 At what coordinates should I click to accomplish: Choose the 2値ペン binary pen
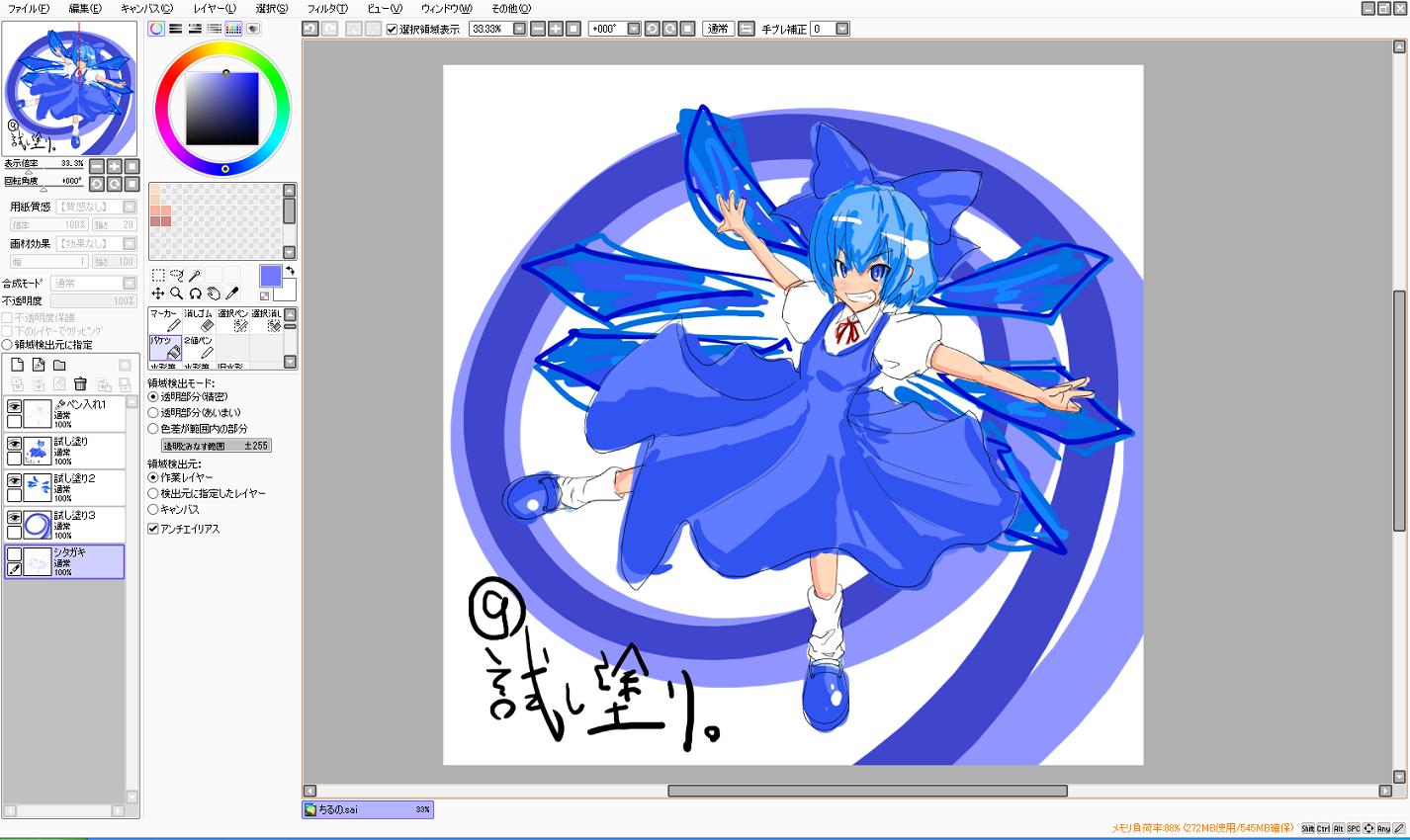pos(199,347)
